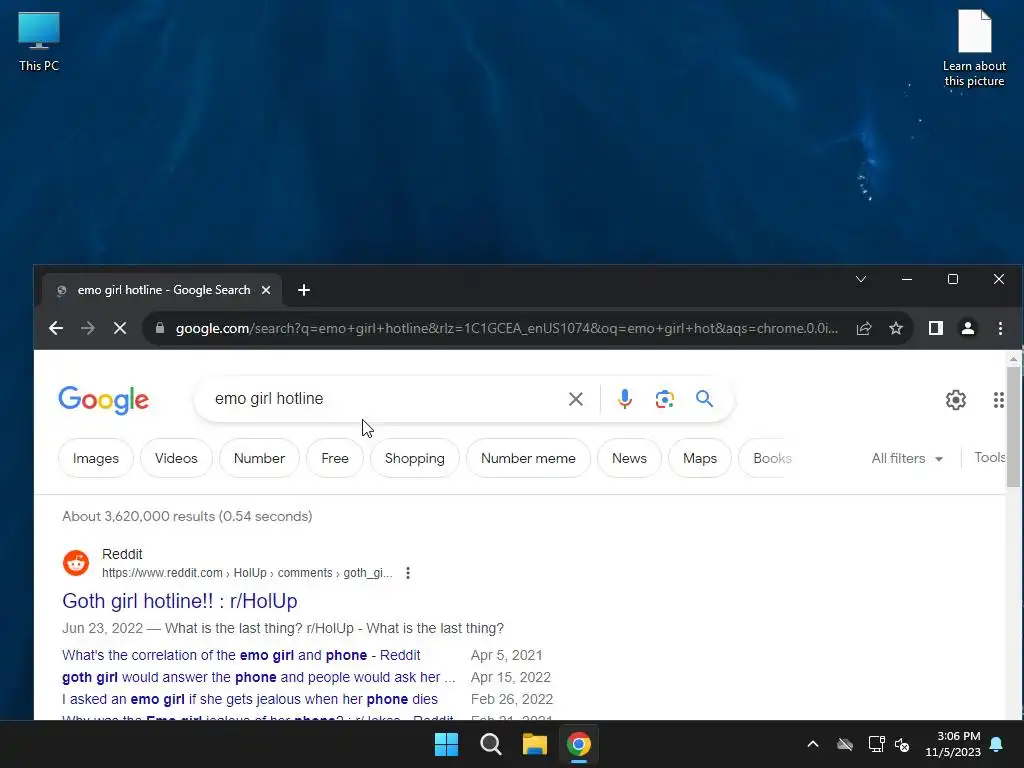Open the This PC desktop icon
Image resolution: width=1024 pixels, height=768 pixels.
pos(39,42)
